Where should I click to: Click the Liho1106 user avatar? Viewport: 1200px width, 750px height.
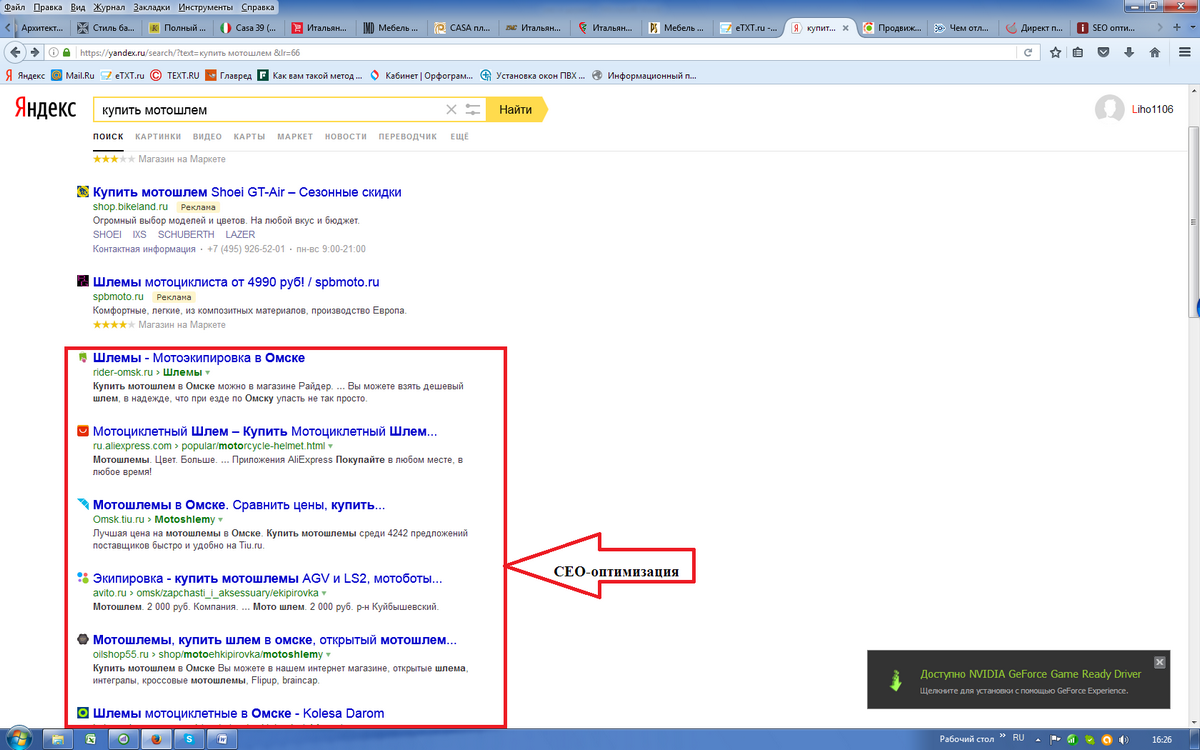tap(1109, 110)
